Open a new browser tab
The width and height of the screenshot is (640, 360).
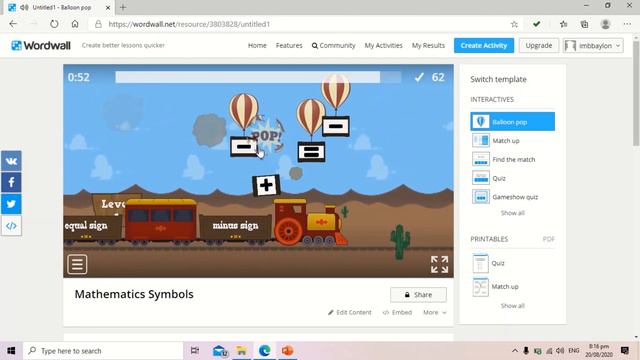point(123,7)
